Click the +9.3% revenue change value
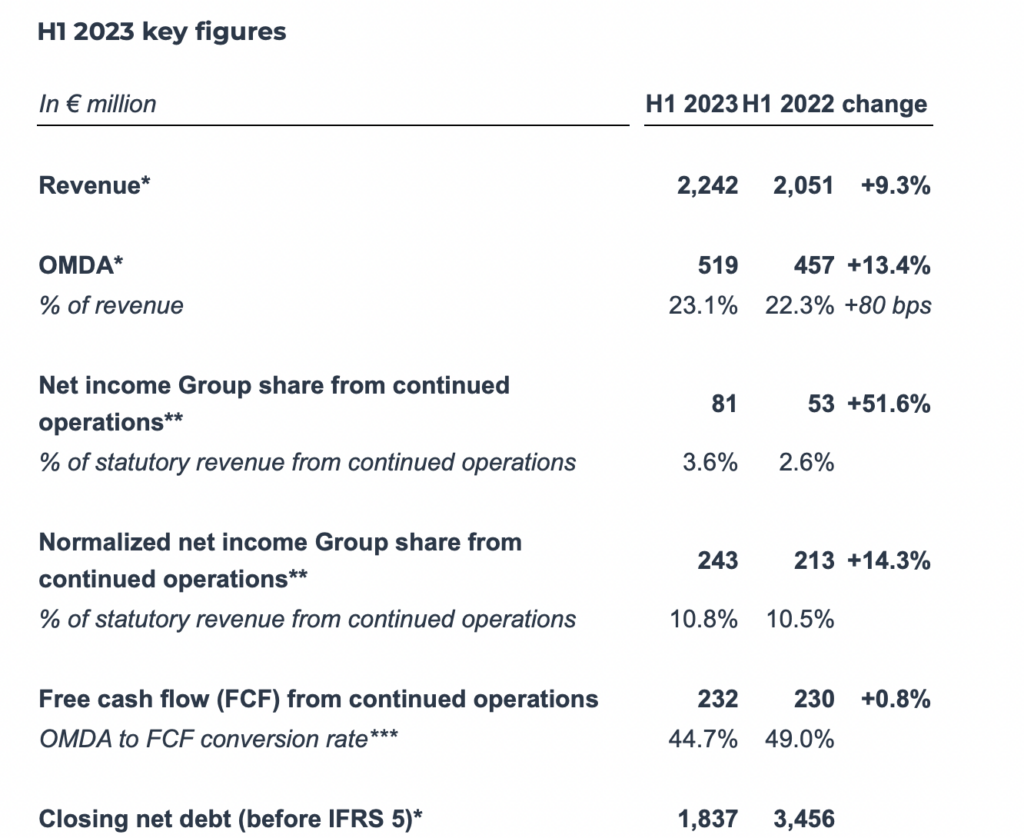1024x838 pixels. click(x=895, y=186)
